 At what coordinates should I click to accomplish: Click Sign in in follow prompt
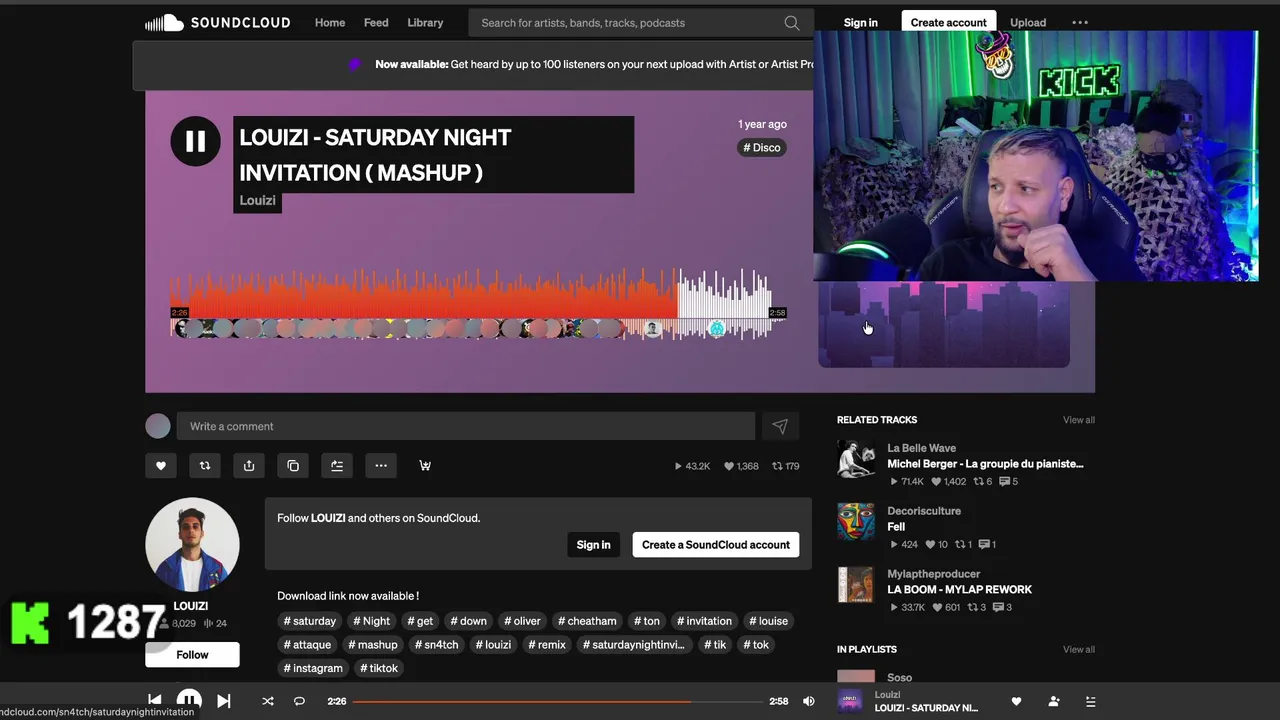(593, 545)
